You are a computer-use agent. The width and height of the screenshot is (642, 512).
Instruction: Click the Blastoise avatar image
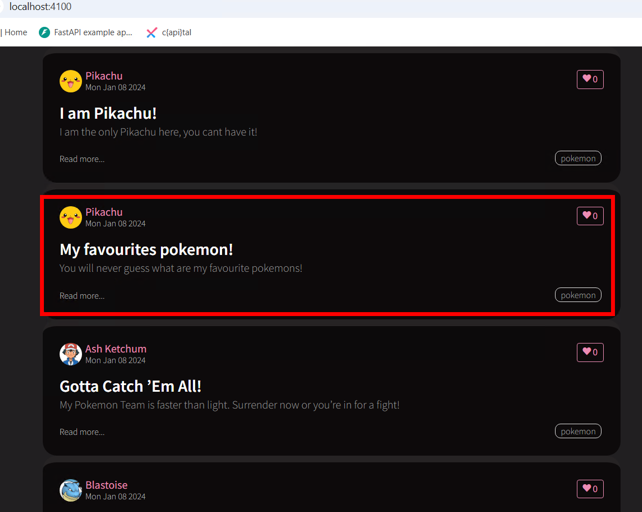(70, 490)
